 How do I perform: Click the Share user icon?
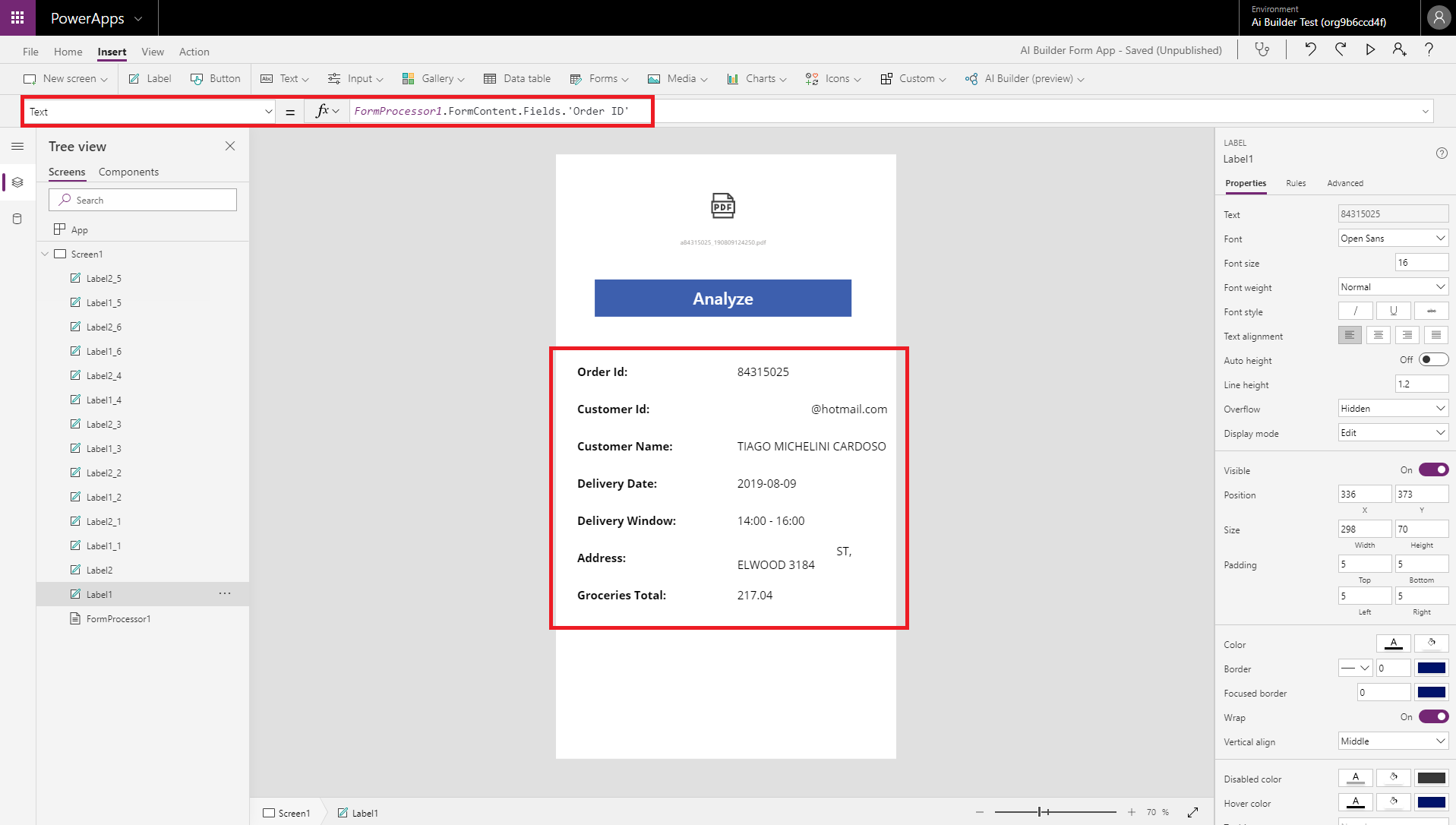pos(1399,50)
